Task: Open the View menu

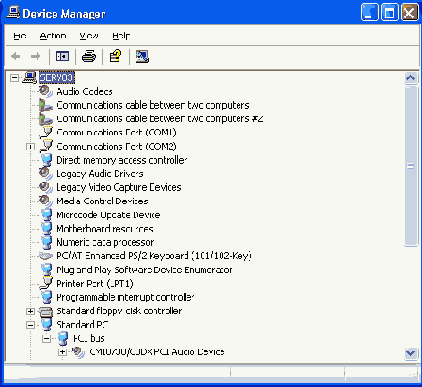Action: (89, 36)
